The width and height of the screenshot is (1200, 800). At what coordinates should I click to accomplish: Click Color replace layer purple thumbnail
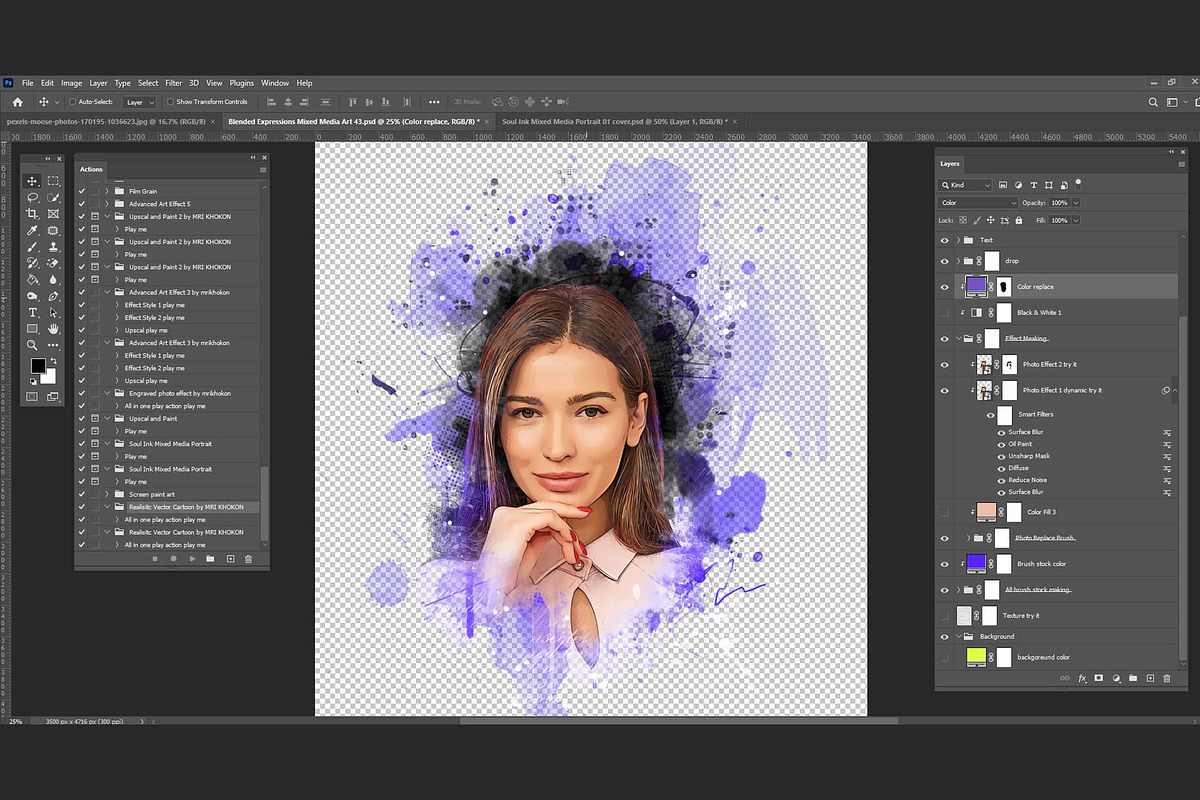[976, 286]
